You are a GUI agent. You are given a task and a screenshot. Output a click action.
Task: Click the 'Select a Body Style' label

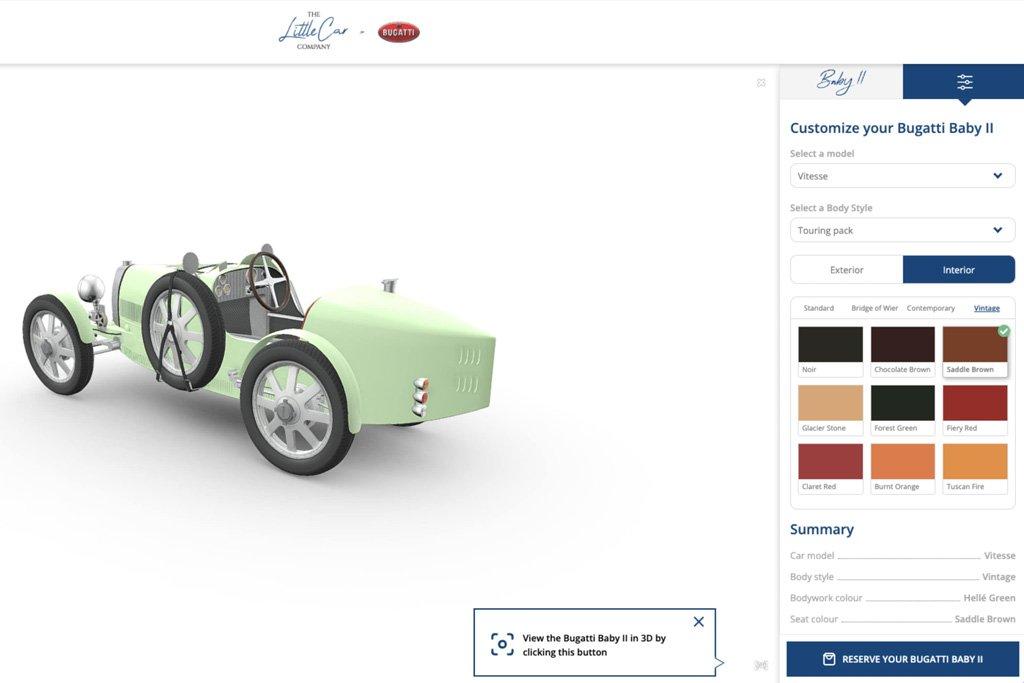(x=831, y=208)
